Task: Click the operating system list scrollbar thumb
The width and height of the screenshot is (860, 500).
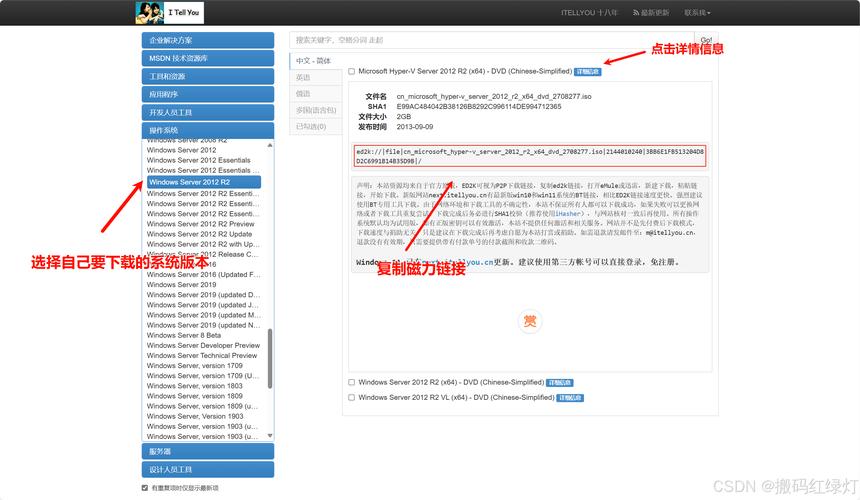Action: [x=270, y=359]
